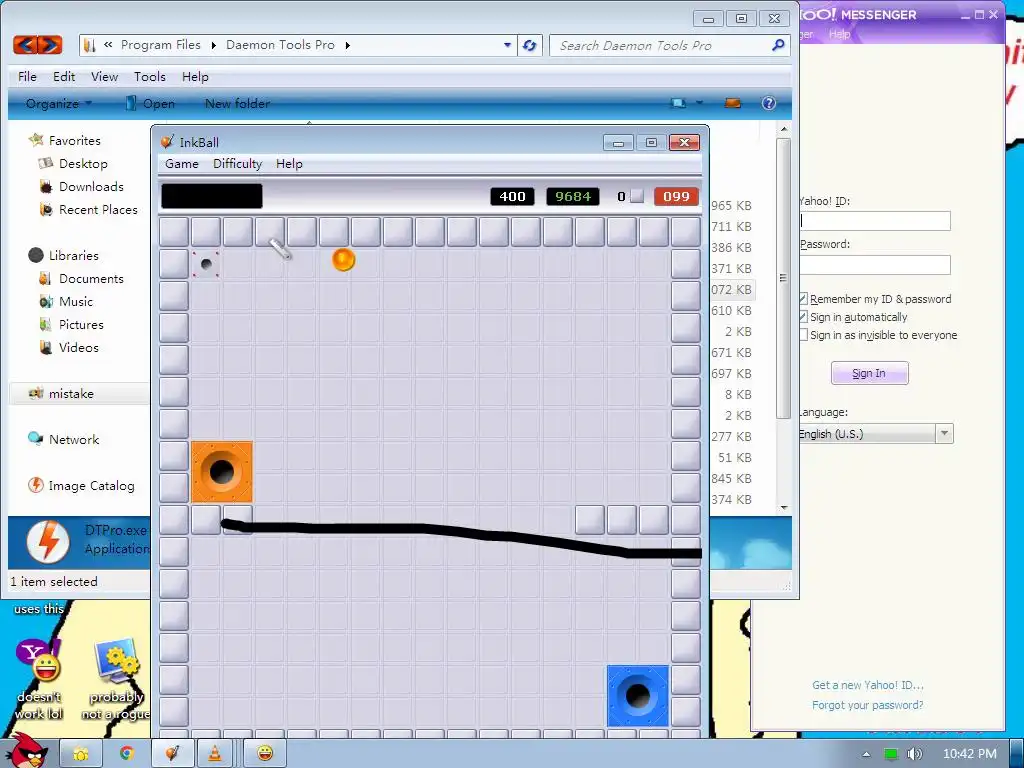The width and height of the screenshot is (1024, 768).
Task: Click Yahoo Messenger smiley taskbar icon
Action: pos(264,753)
